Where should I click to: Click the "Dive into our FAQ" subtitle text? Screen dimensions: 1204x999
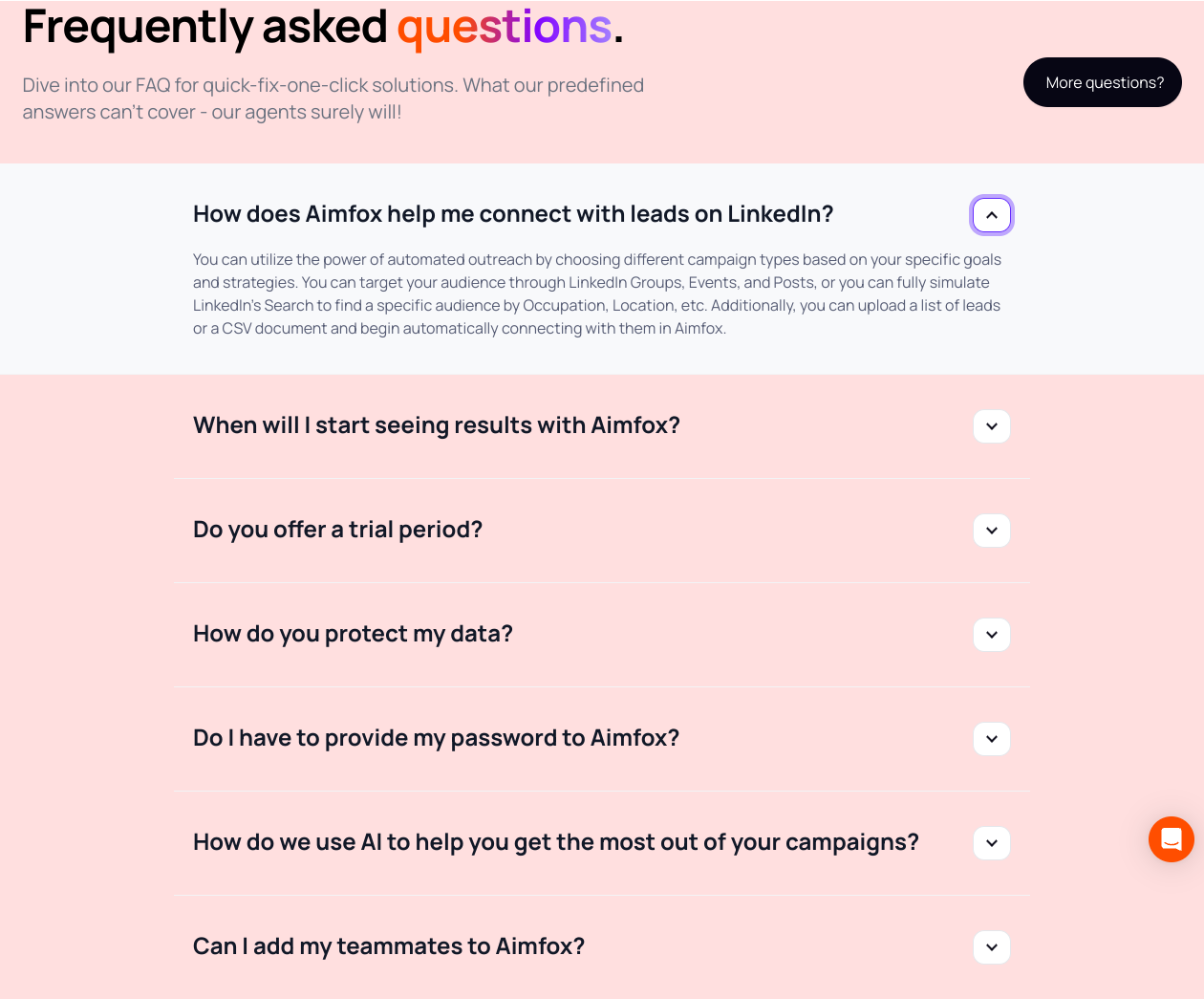click(x=333, y=98)
